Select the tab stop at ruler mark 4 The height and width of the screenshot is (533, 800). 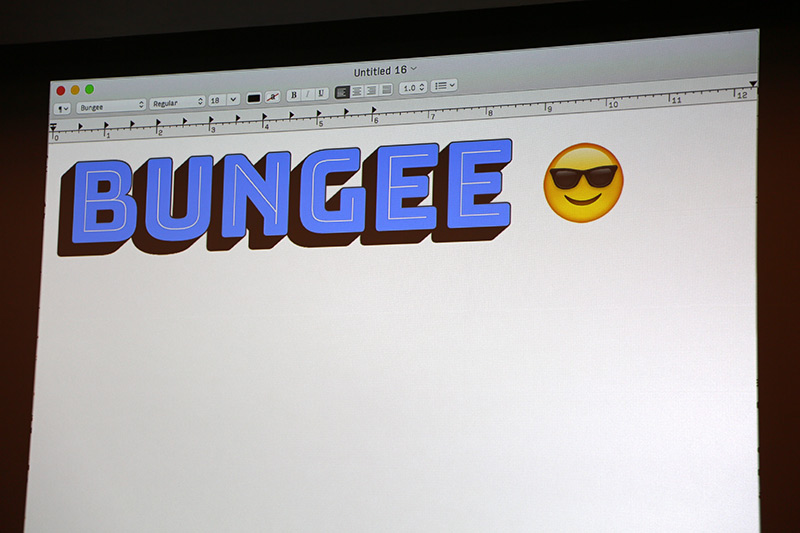coord(264,117)
